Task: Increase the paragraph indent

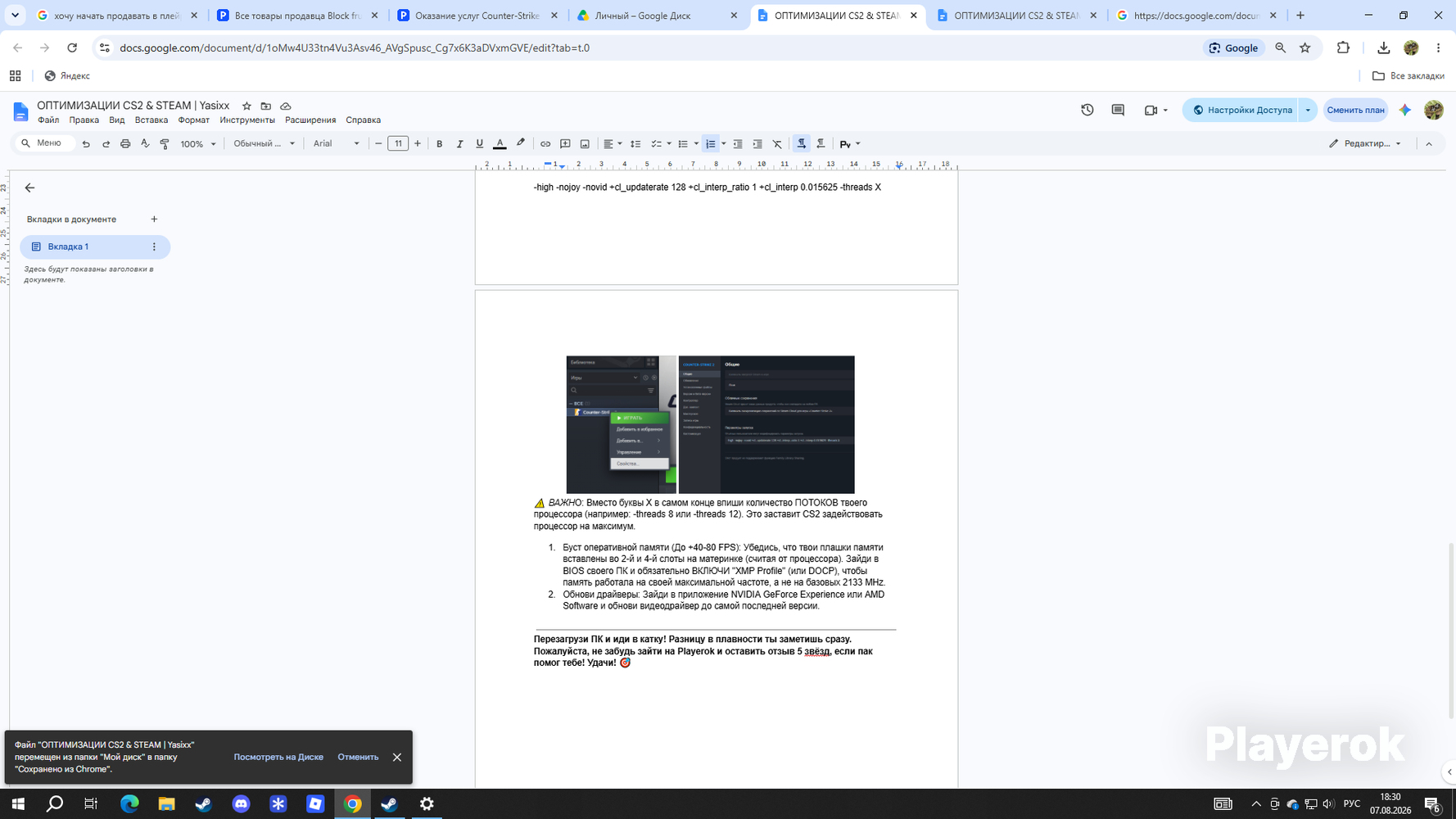Action: (x=757, y=144)
